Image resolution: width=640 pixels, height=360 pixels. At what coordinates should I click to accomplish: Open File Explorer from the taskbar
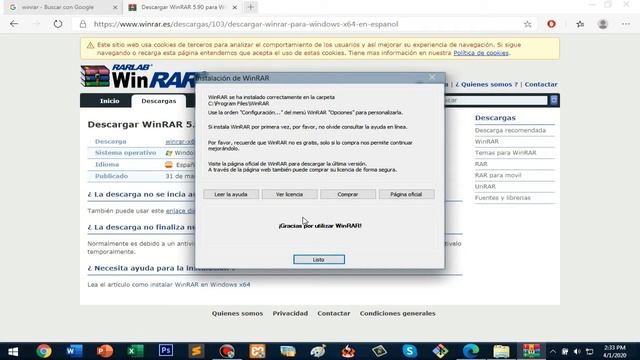tap(501, 351)
